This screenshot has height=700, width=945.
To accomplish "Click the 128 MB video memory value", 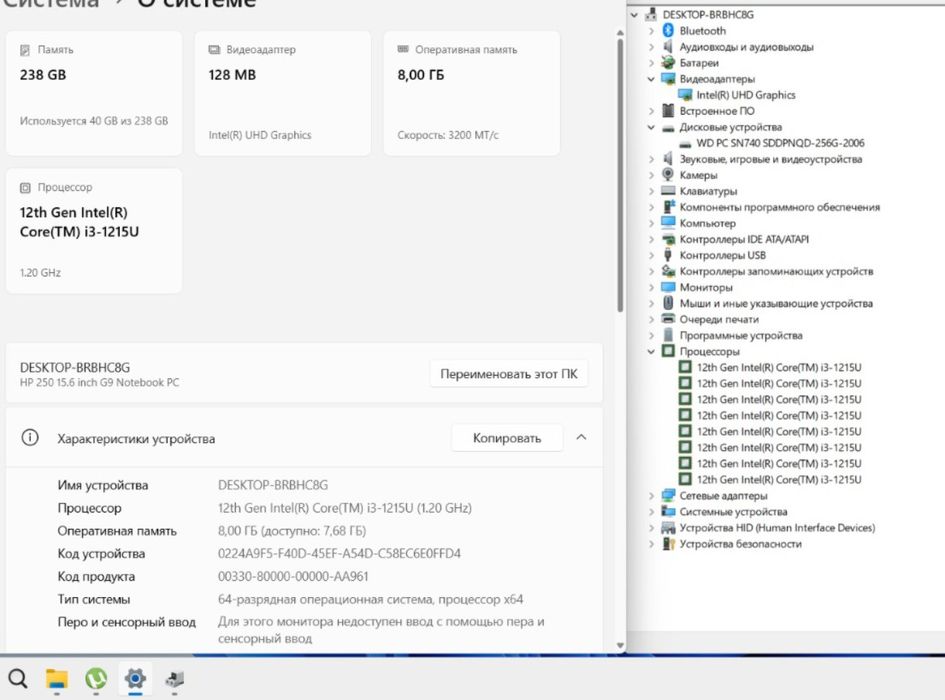I will click(x=232, y=75).
